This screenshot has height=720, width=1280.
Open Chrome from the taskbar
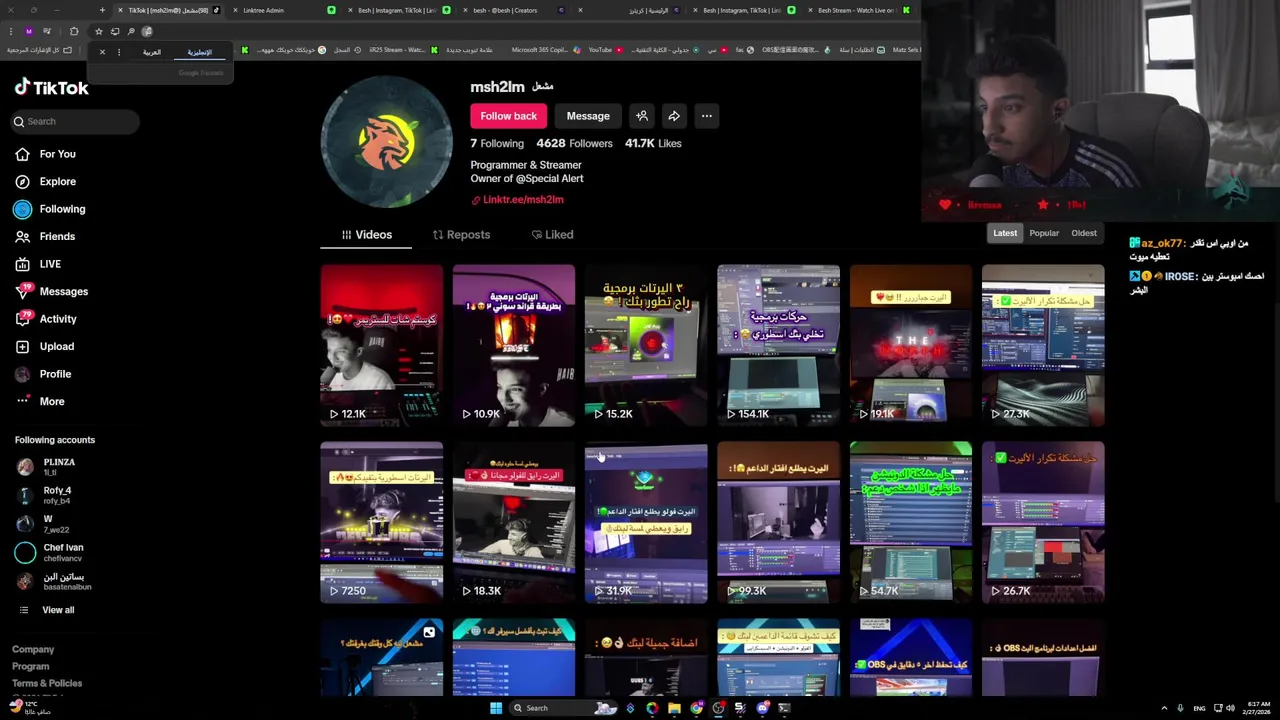696,708
